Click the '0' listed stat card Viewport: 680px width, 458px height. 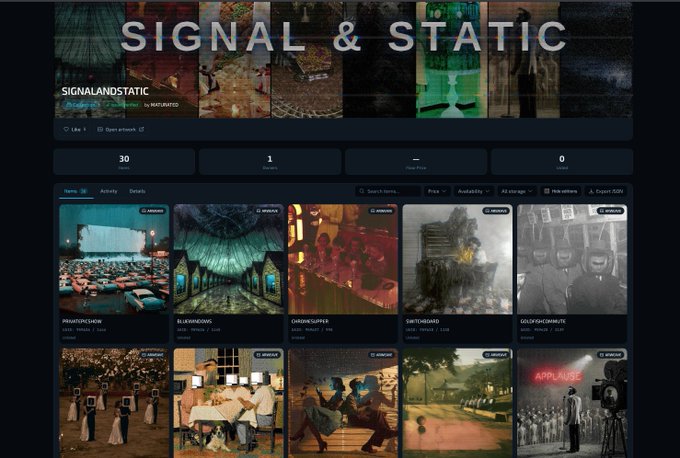pos(562,162)
